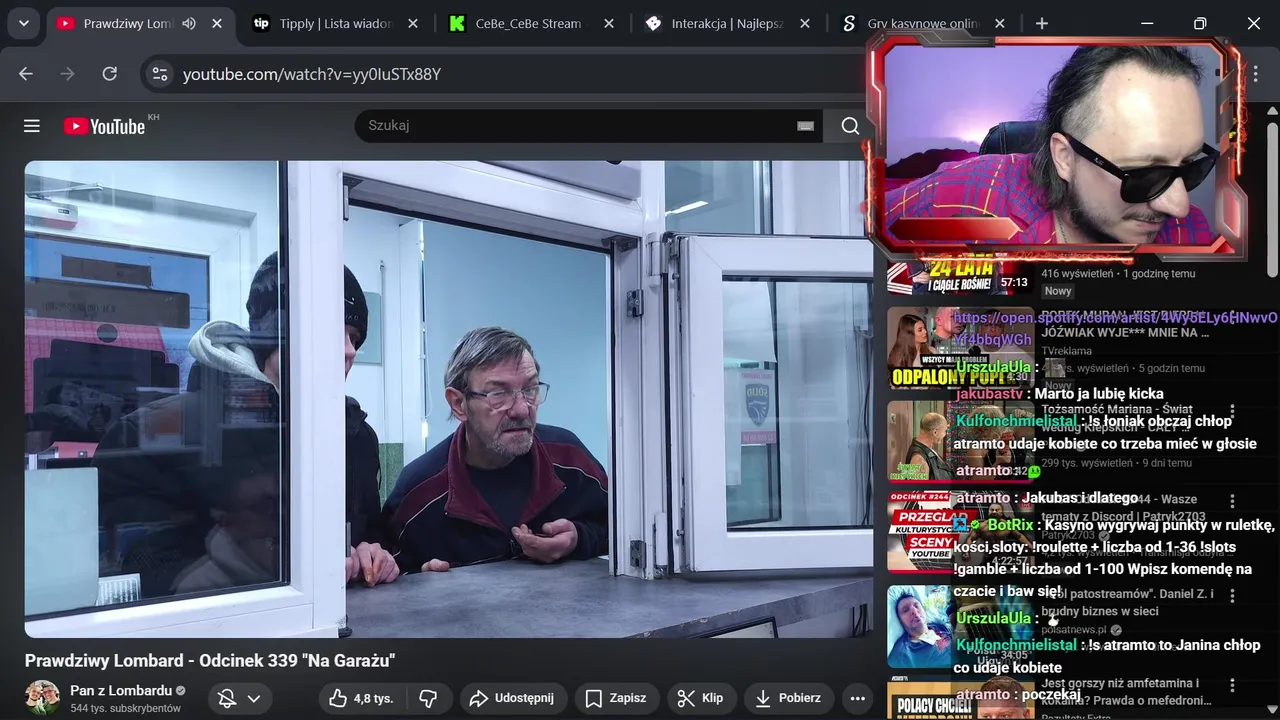Select the Prawdziwy Lombard YouTube tab

click(141, 23)
